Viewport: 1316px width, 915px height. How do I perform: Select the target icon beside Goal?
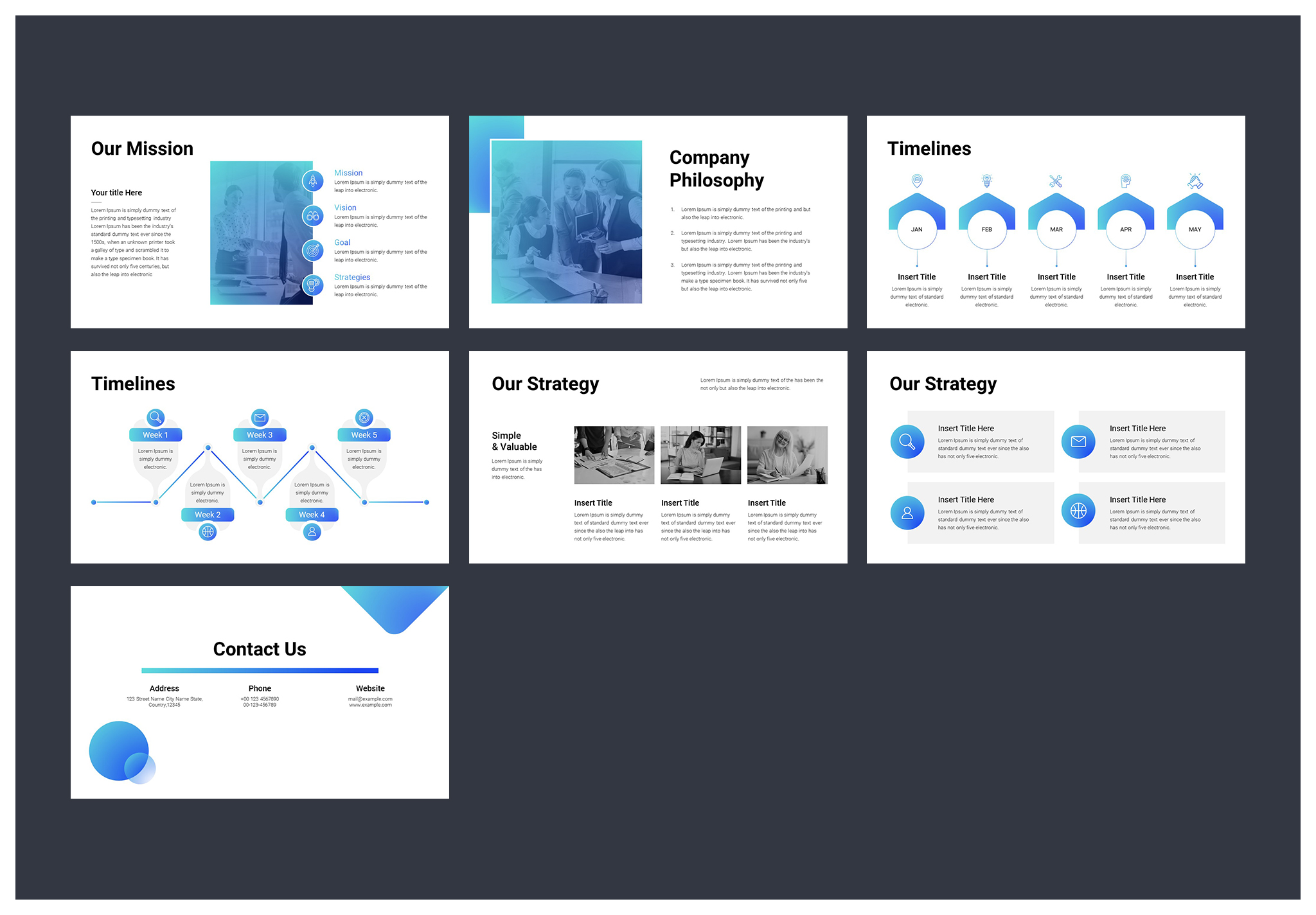(x=313, y=251)
